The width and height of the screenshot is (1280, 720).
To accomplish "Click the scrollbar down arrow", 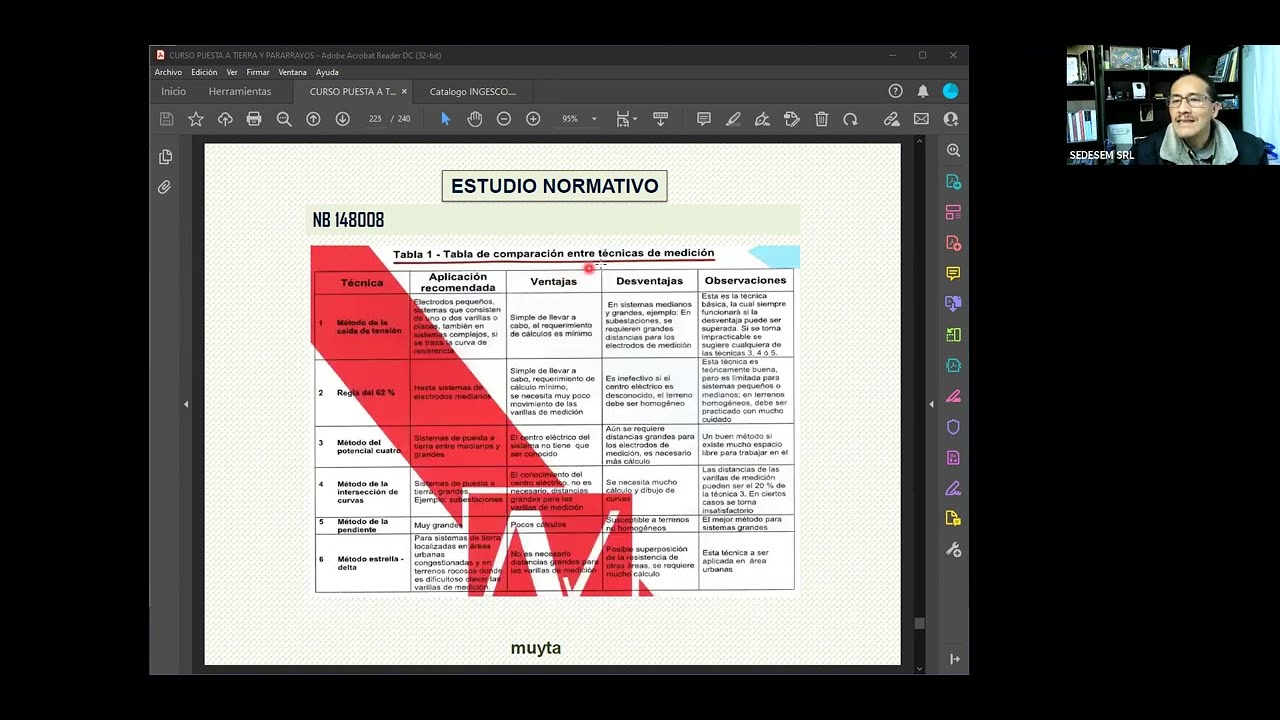I will pyautogui.click(x=919, y=668).
